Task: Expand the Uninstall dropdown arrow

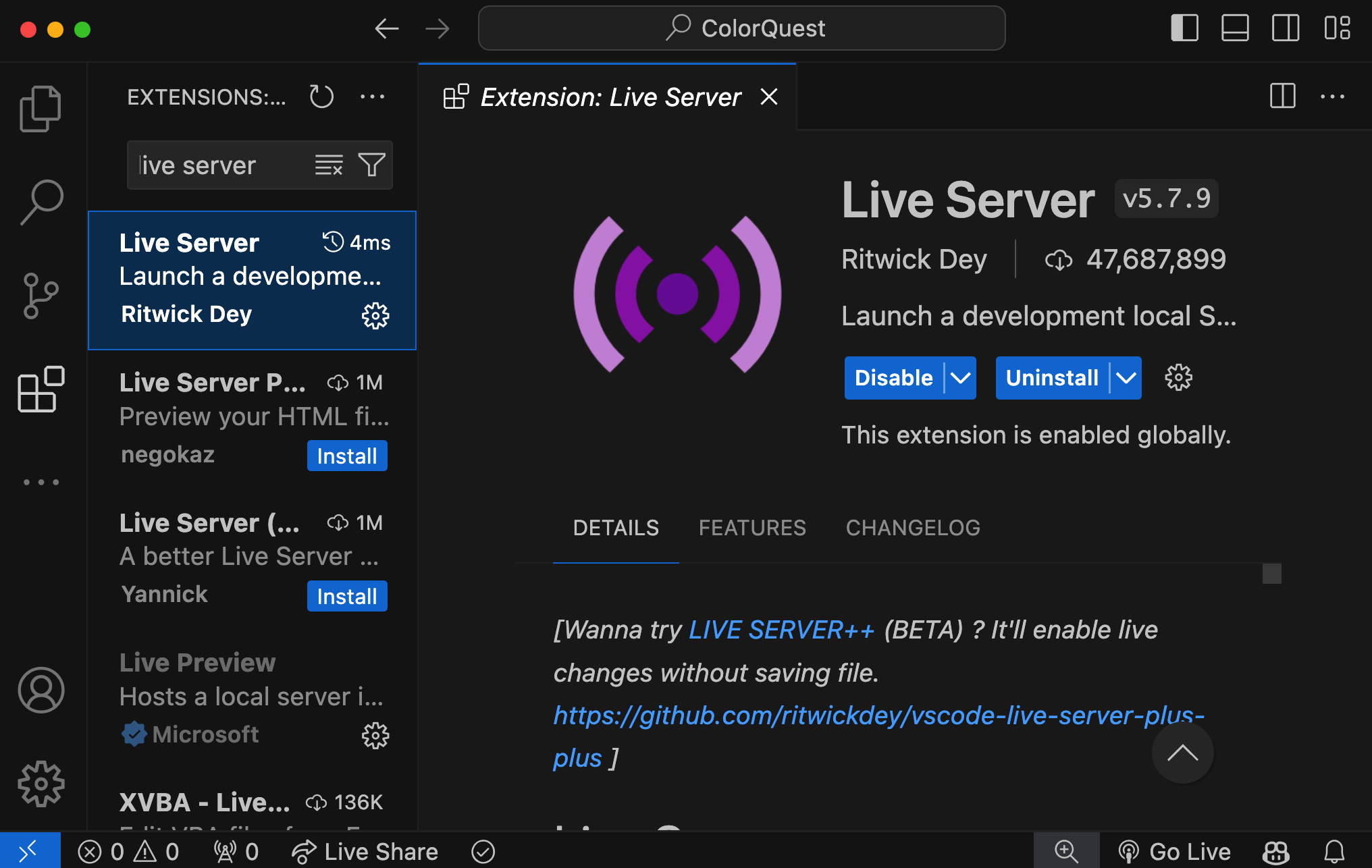Action: click(1126, 378)
